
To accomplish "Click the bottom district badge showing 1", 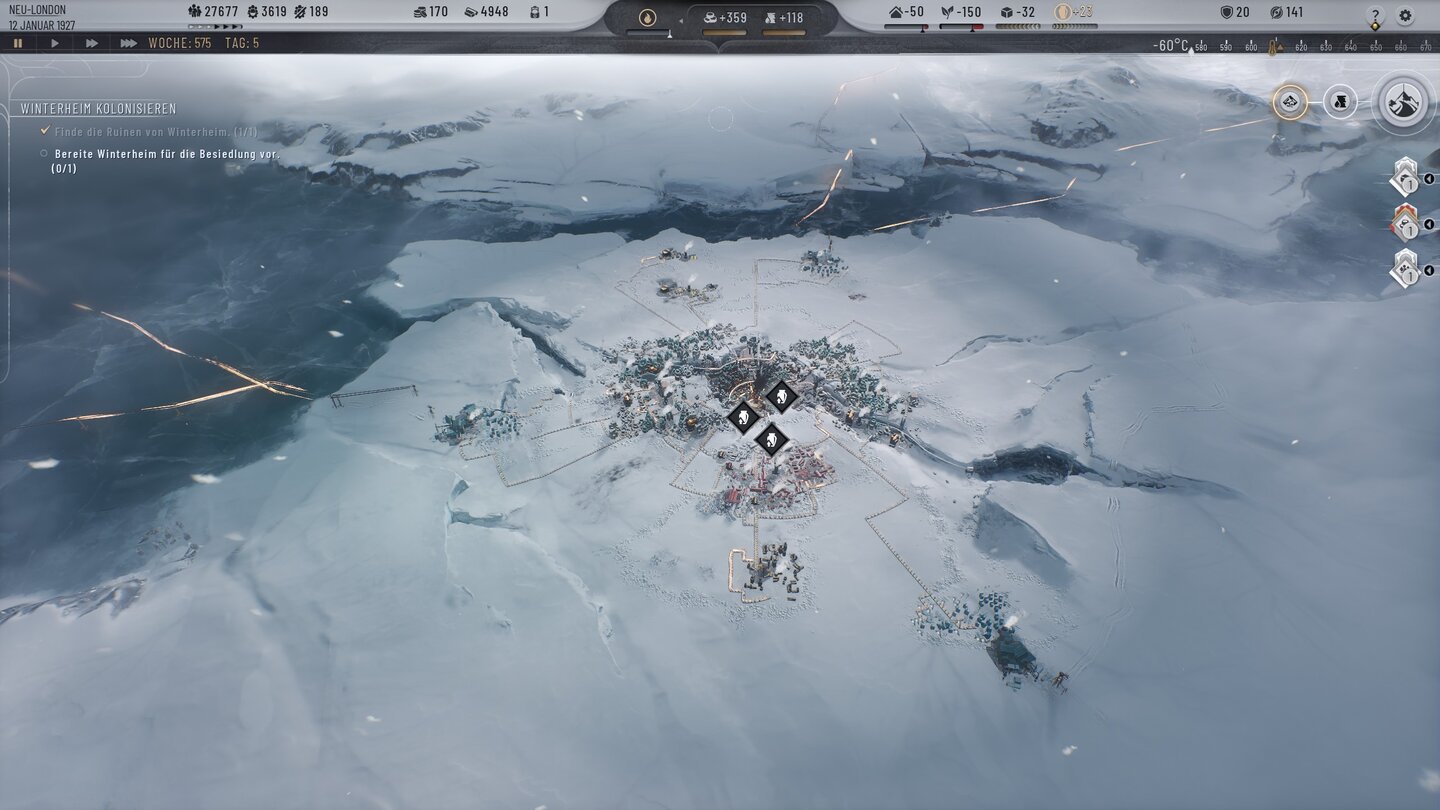I will point(1405,269).
